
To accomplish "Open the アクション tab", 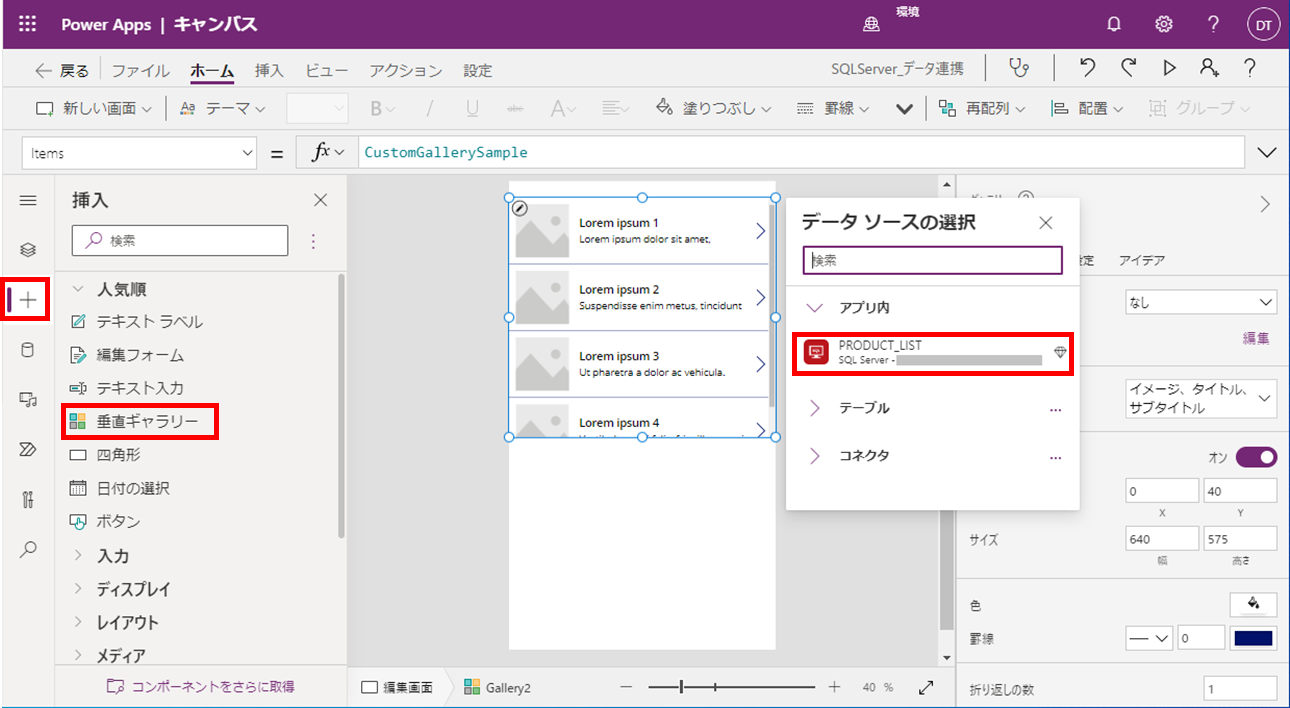I will pyautogui.click(x=405, y=70).
